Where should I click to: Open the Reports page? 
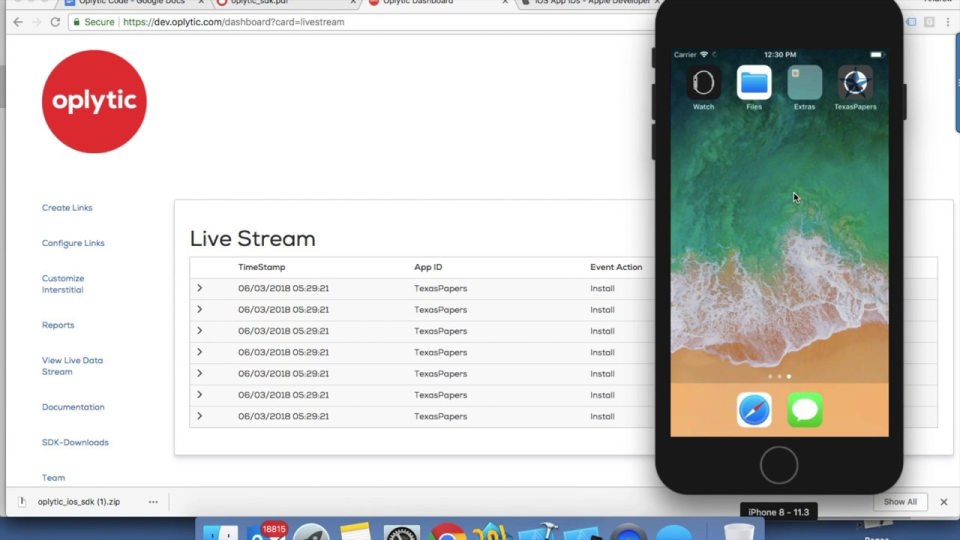(x=58, y=325)
